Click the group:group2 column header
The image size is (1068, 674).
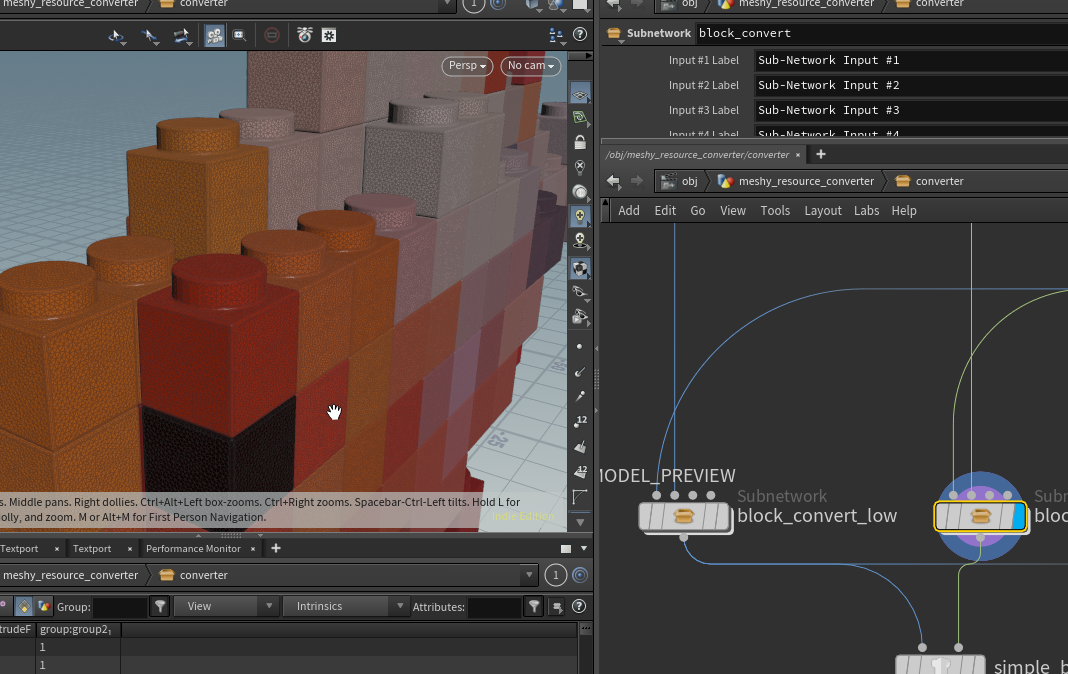click(78, 630)
